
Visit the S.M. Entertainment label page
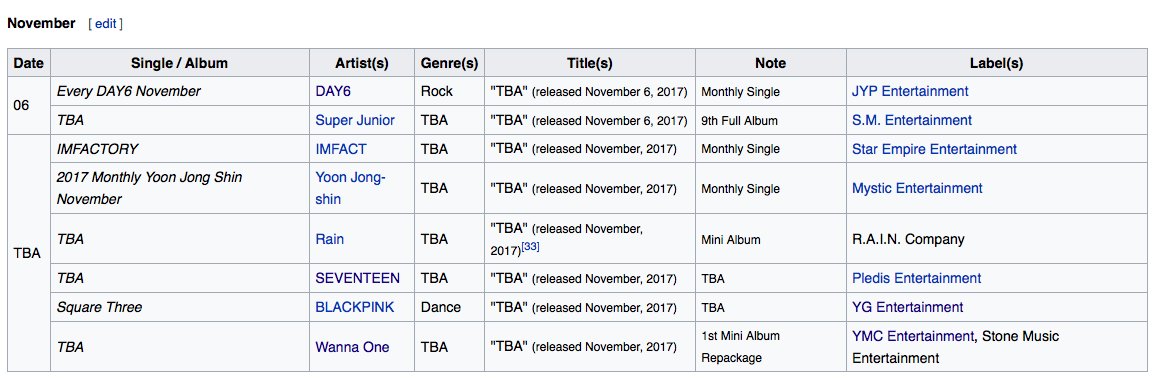[912, 120]
